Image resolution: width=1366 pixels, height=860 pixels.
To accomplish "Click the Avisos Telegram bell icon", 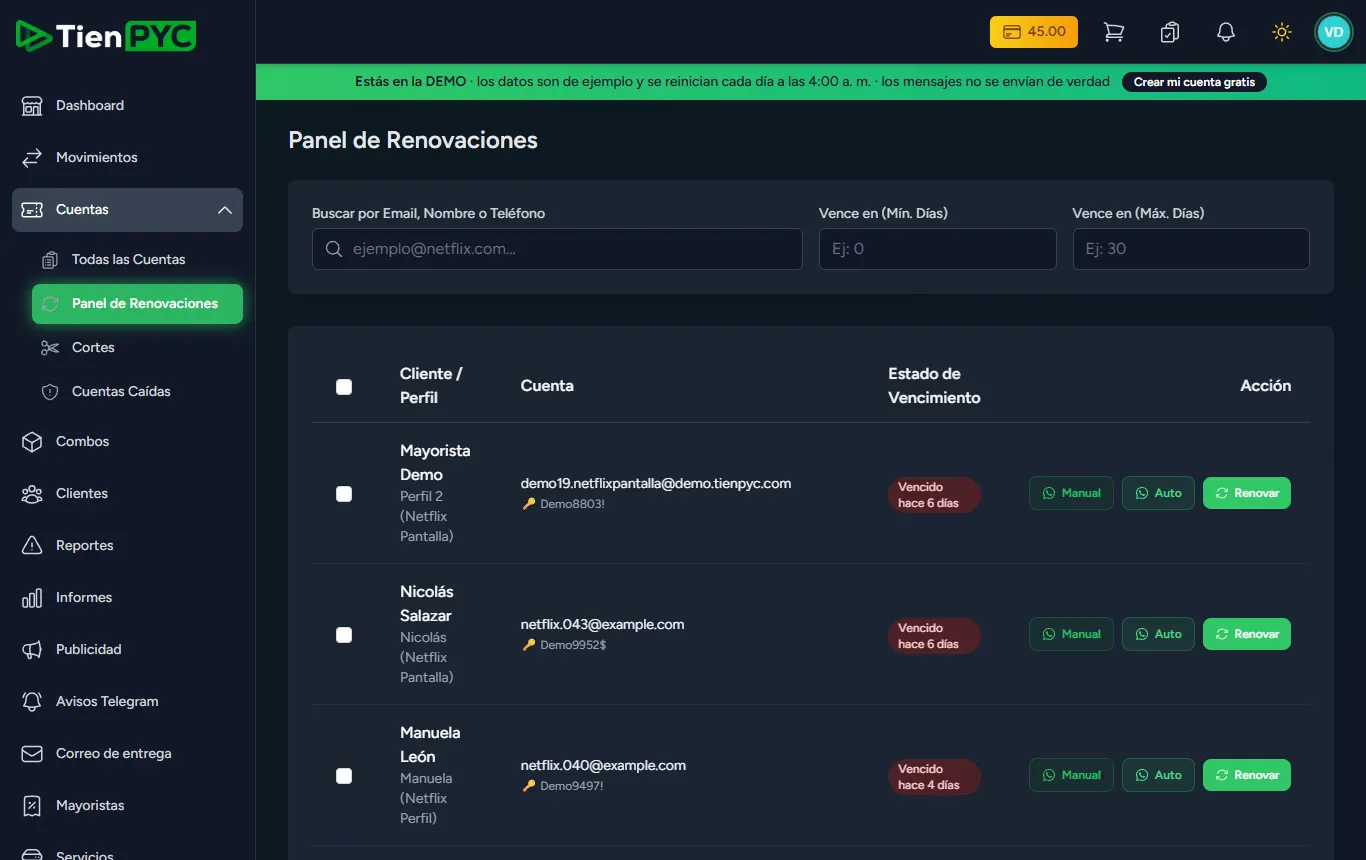I will (x=32, y=701).
